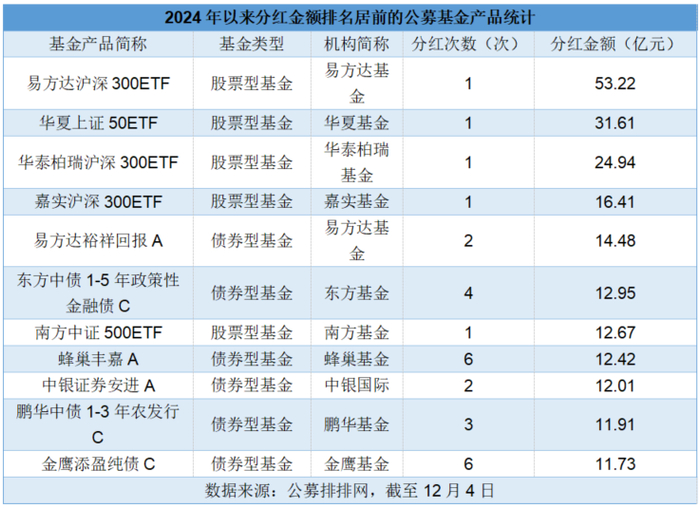Select the dividend amount 14.48
The height and width of the screenshot is (508, 700).
coord(615,241)
